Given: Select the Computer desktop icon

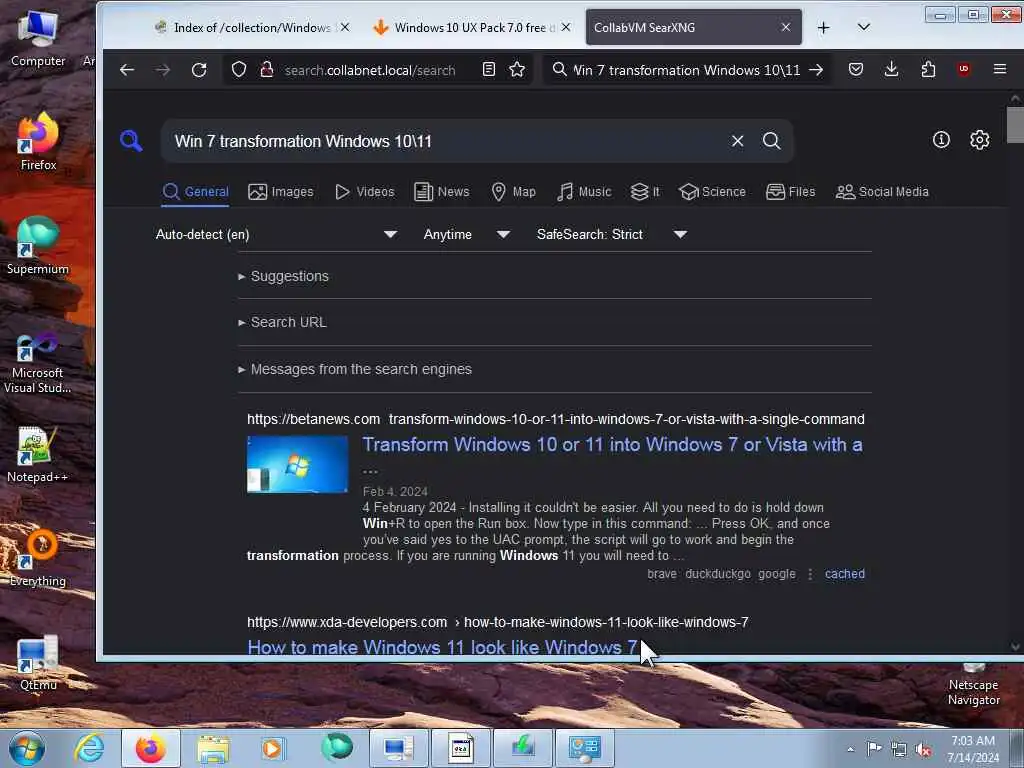Looking at the screenshot, I should coord(38,38).
